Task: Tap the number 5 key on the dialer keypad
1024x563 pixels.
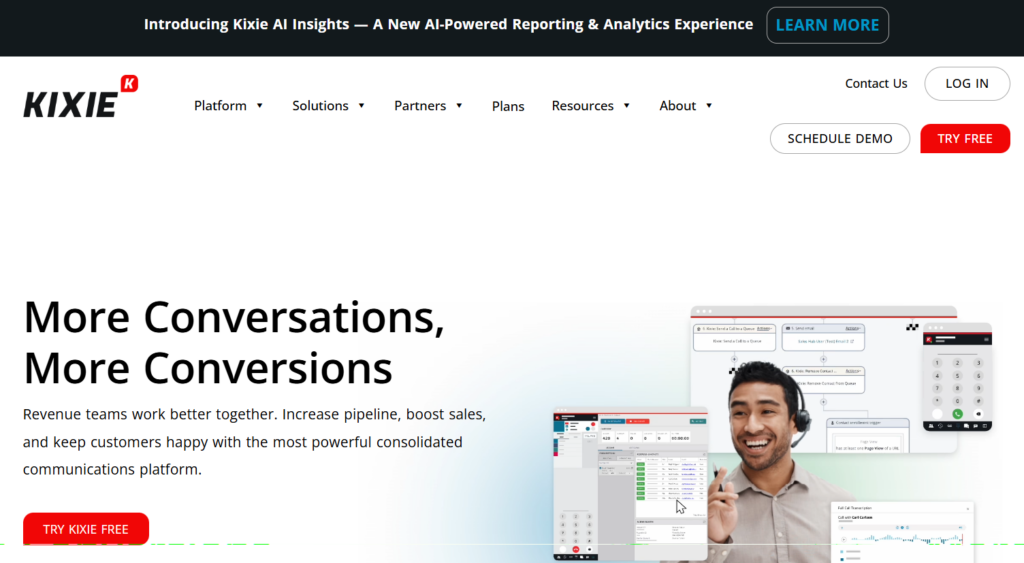Action: (957, 376)
